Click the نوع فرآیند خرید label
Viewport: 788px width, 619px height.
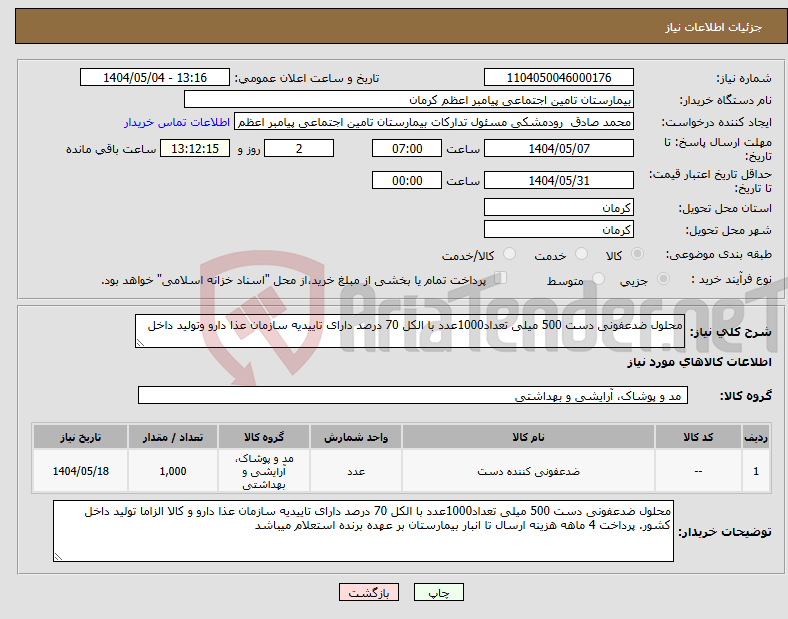click(x=731, y=279)
